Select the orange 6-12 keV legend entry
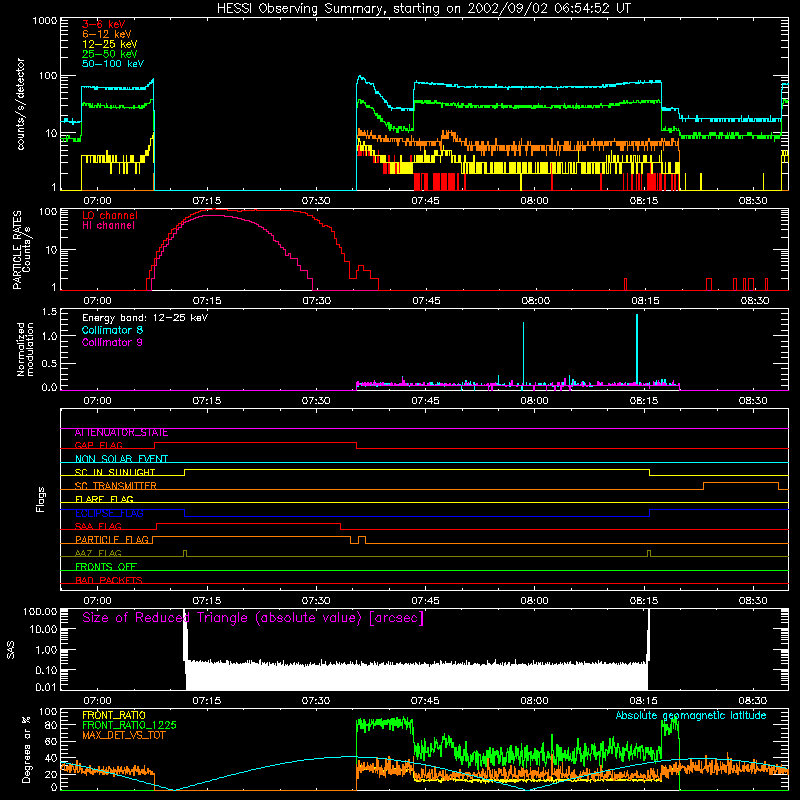 coord(107,34)
